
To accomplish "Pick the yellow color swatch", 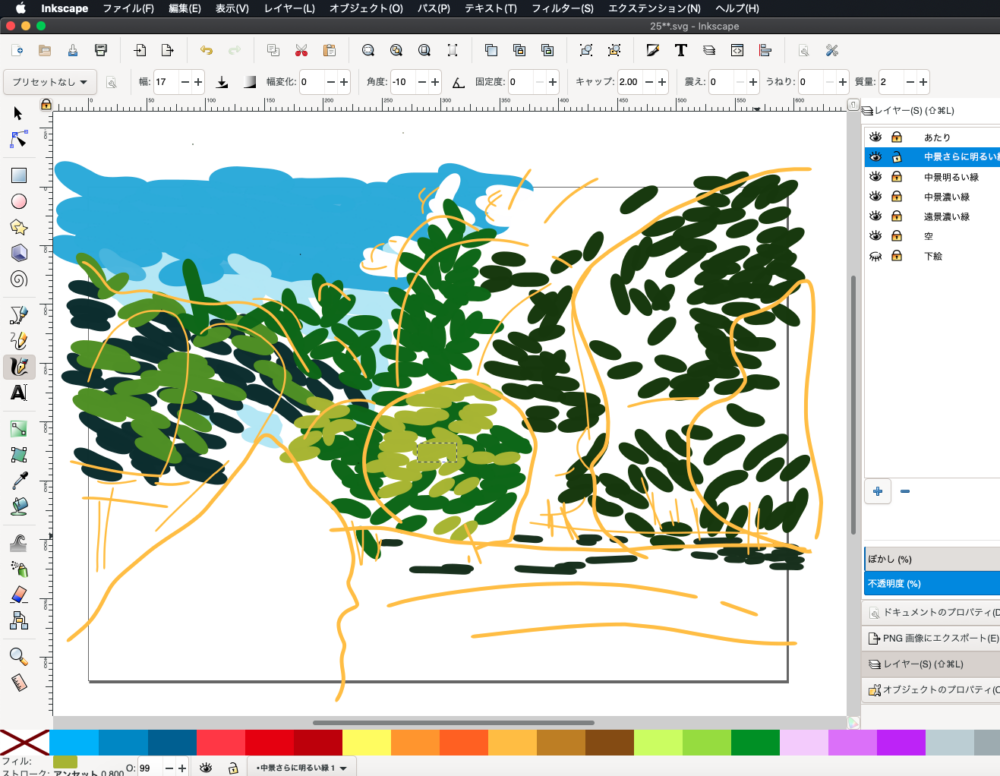I will 367,743.
